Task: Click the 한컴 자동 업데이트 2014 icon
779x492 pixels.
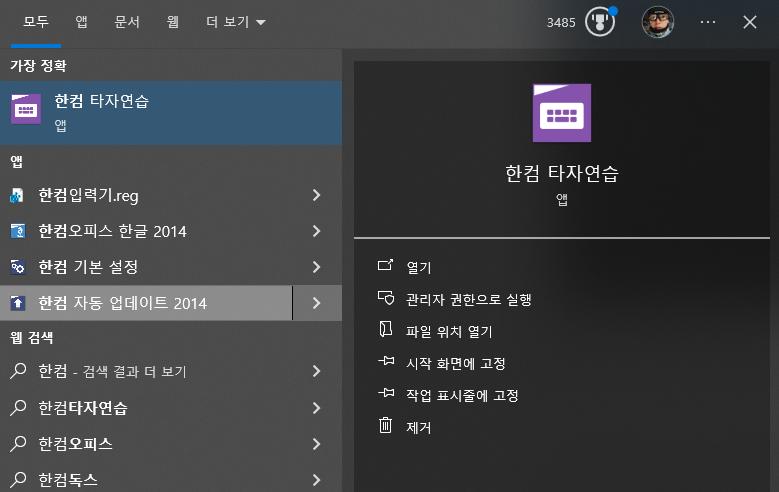Action: pyautogui.click(x=18, y=303)
